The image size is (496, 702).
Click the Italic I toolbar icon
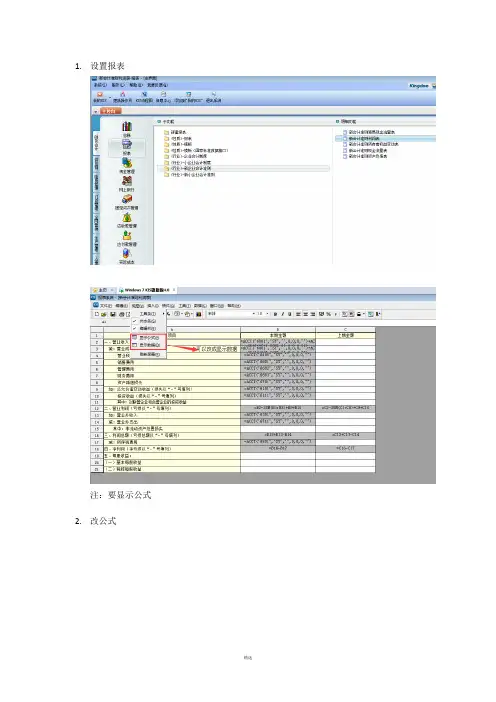[282, 314]
